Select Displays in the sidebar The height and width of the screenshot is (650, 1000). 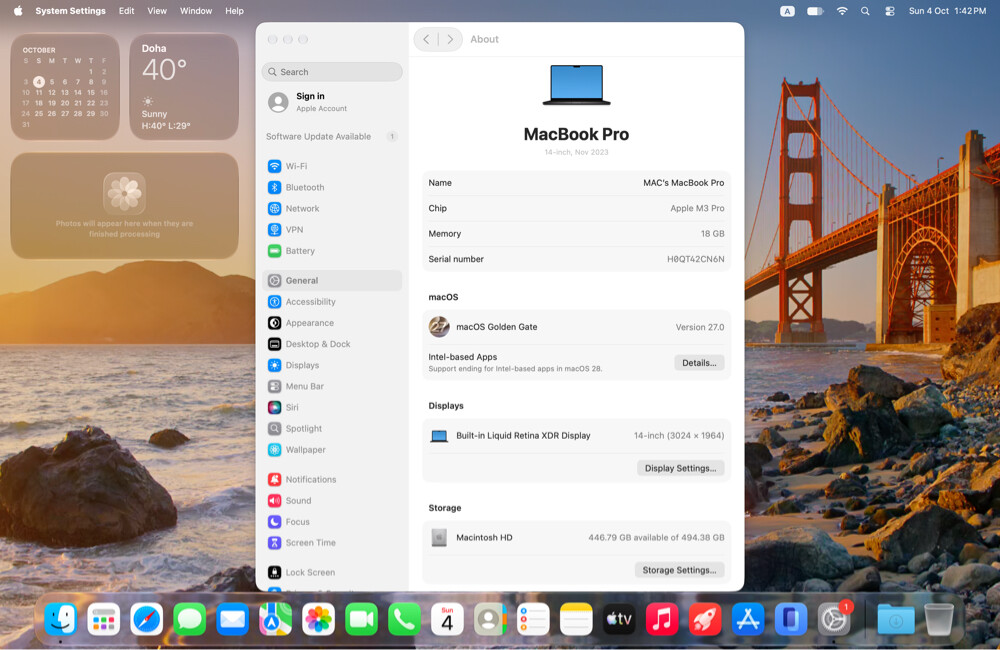tap(332, 365)
